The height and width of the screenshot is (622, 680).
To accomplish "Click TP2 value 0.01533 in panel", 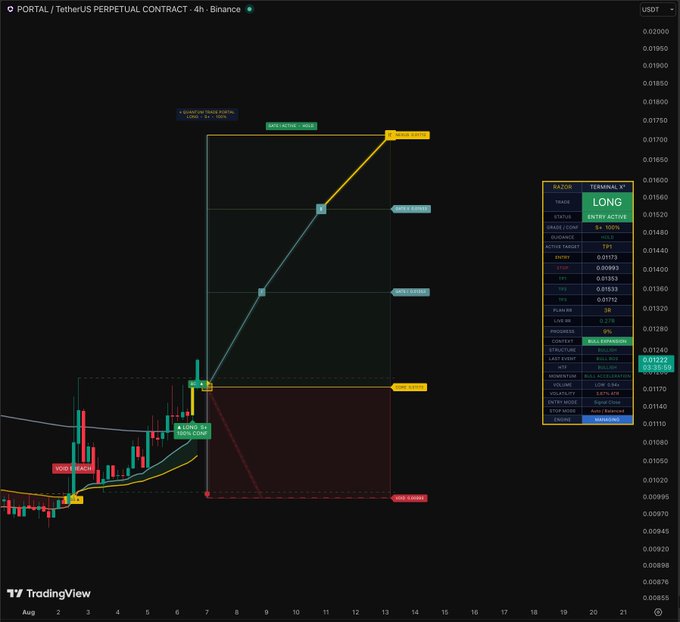I will pos(607,289).
